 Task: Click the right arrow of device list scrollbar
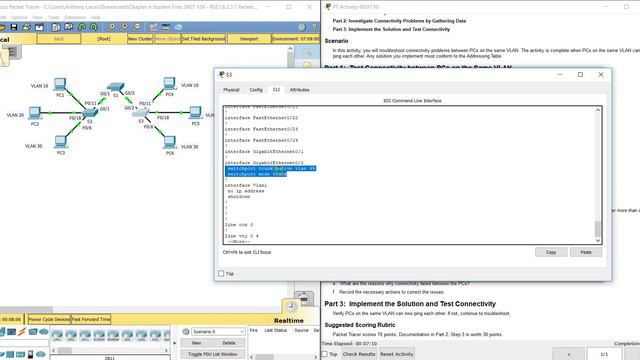coord(166,350)
